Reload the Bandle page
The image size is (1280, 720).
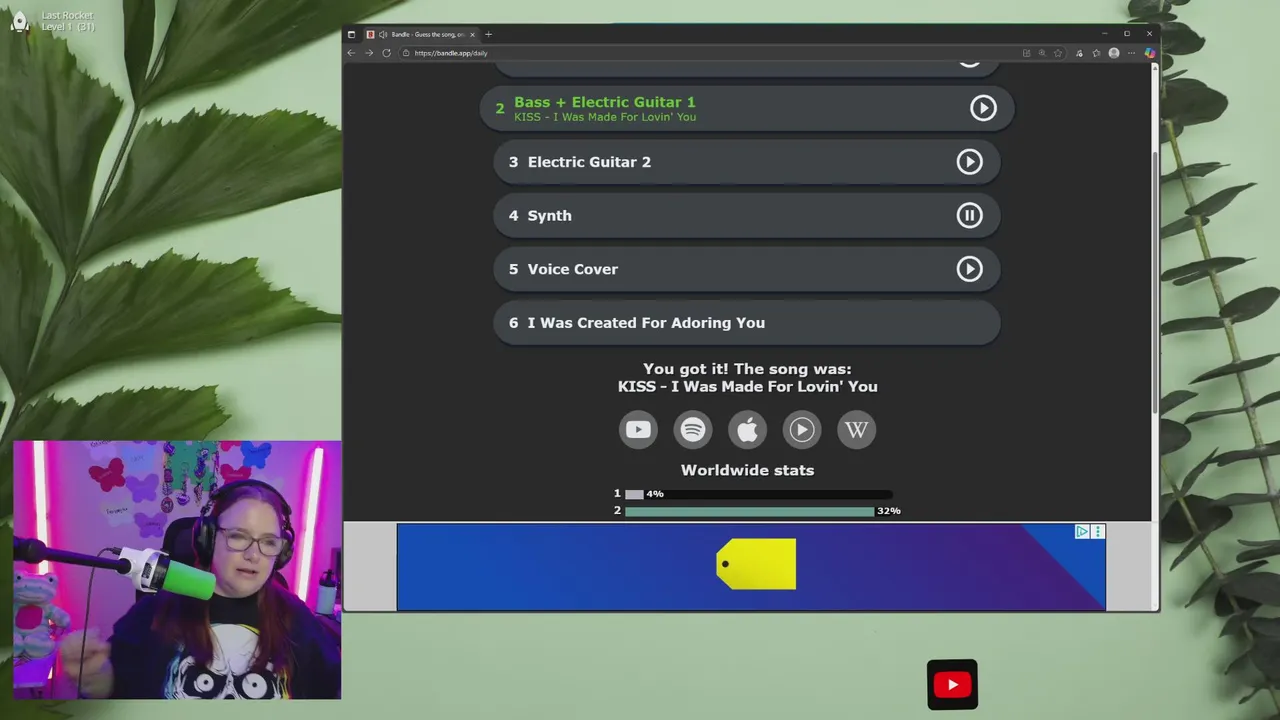point(386,53)
